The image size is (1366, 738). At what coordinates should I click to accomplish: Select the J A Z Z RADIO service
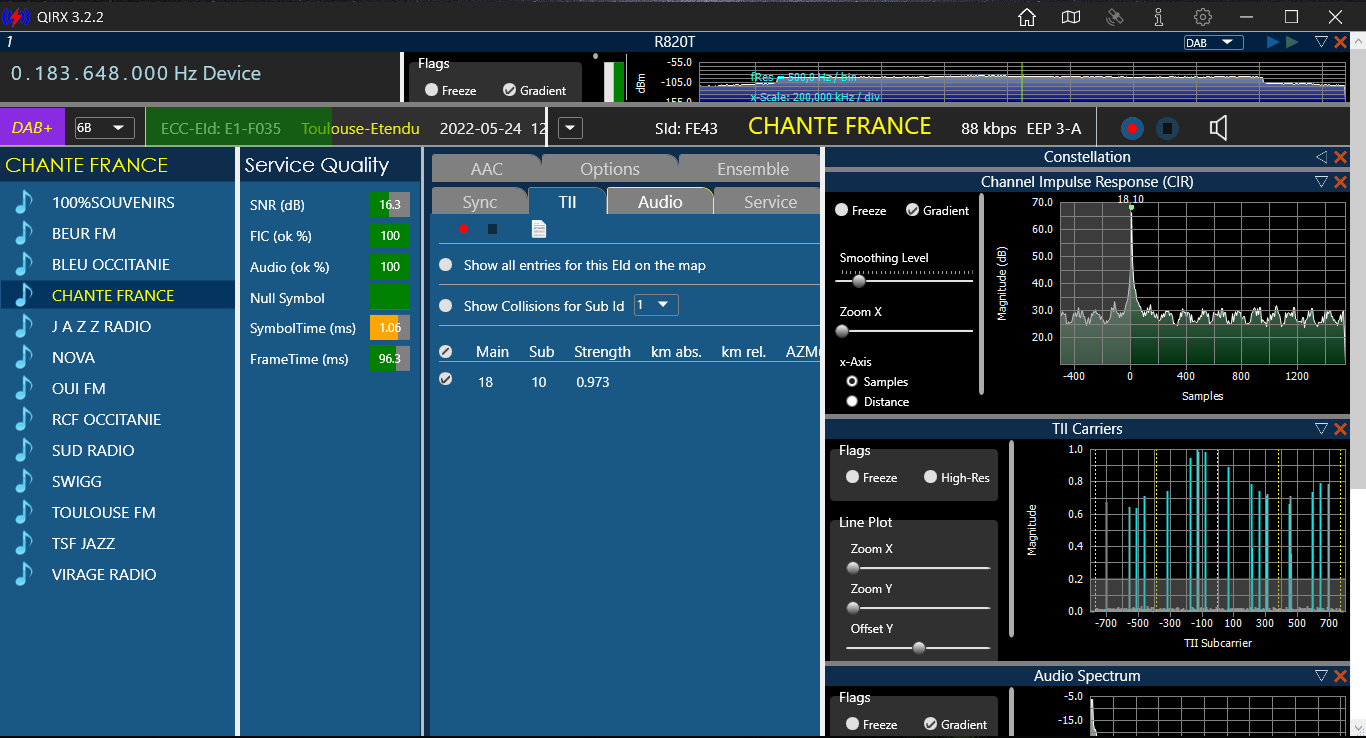point(118,326)
